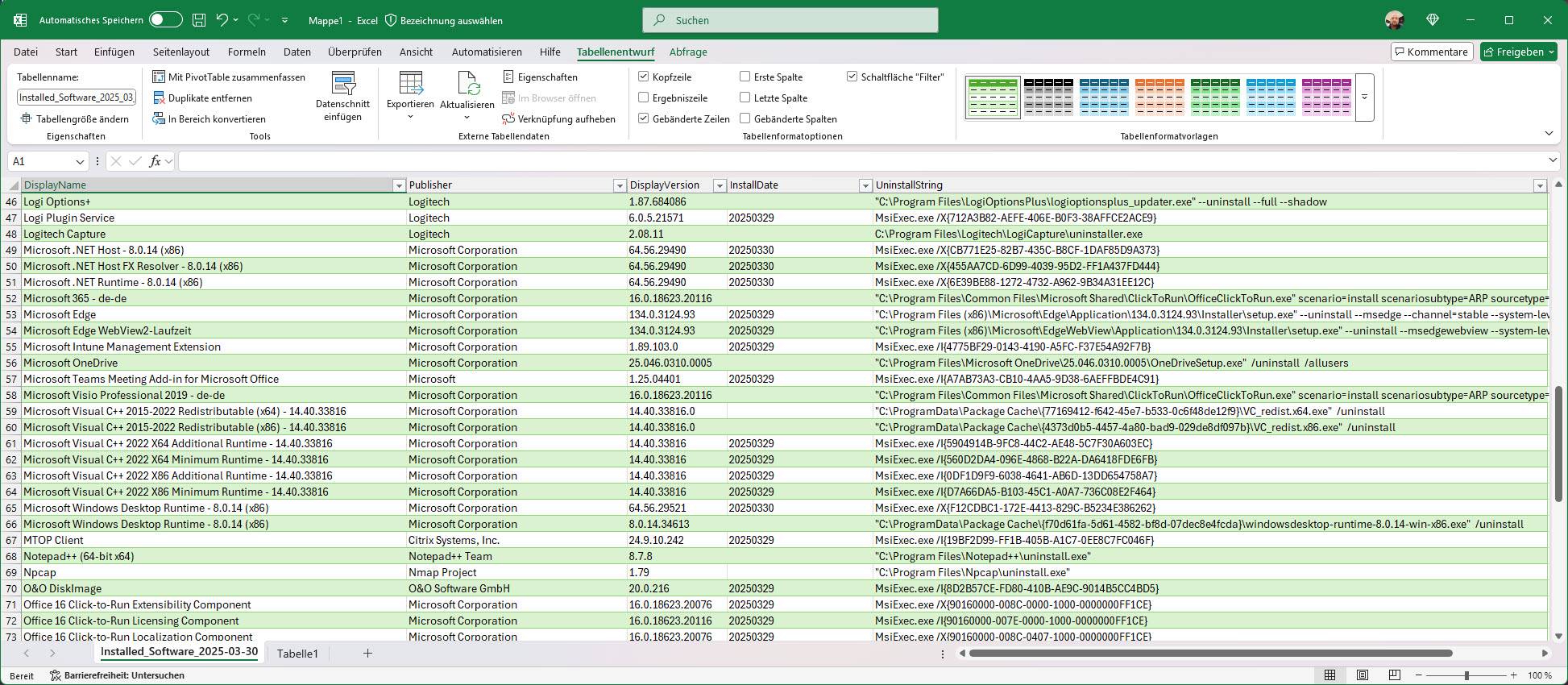Enable the Ergebniszeile checkbox
This screenshot has height=685, width=1568.
click(643, 98)
